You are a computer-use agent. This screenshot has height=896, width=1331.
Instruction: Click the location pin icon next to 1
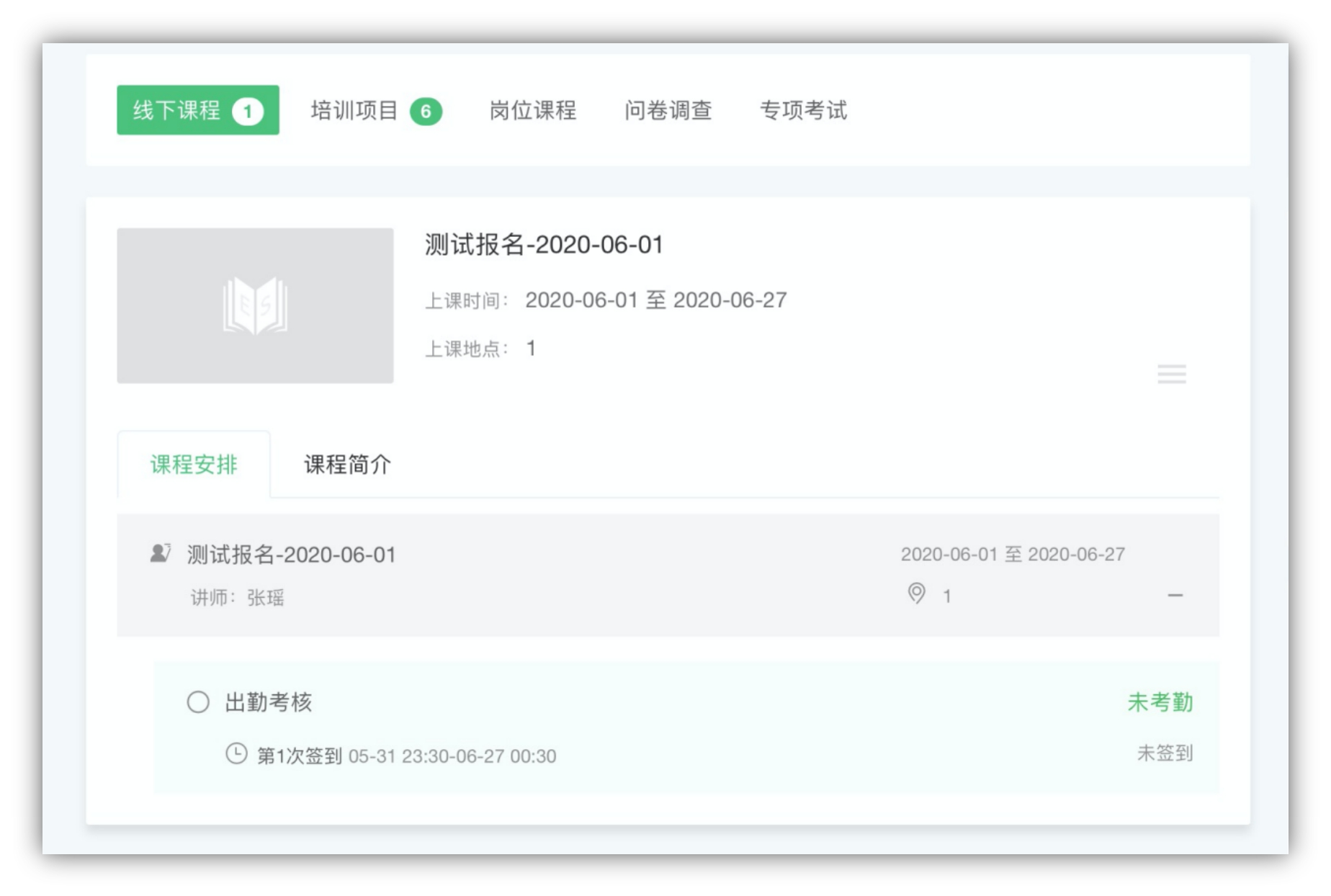917,595
